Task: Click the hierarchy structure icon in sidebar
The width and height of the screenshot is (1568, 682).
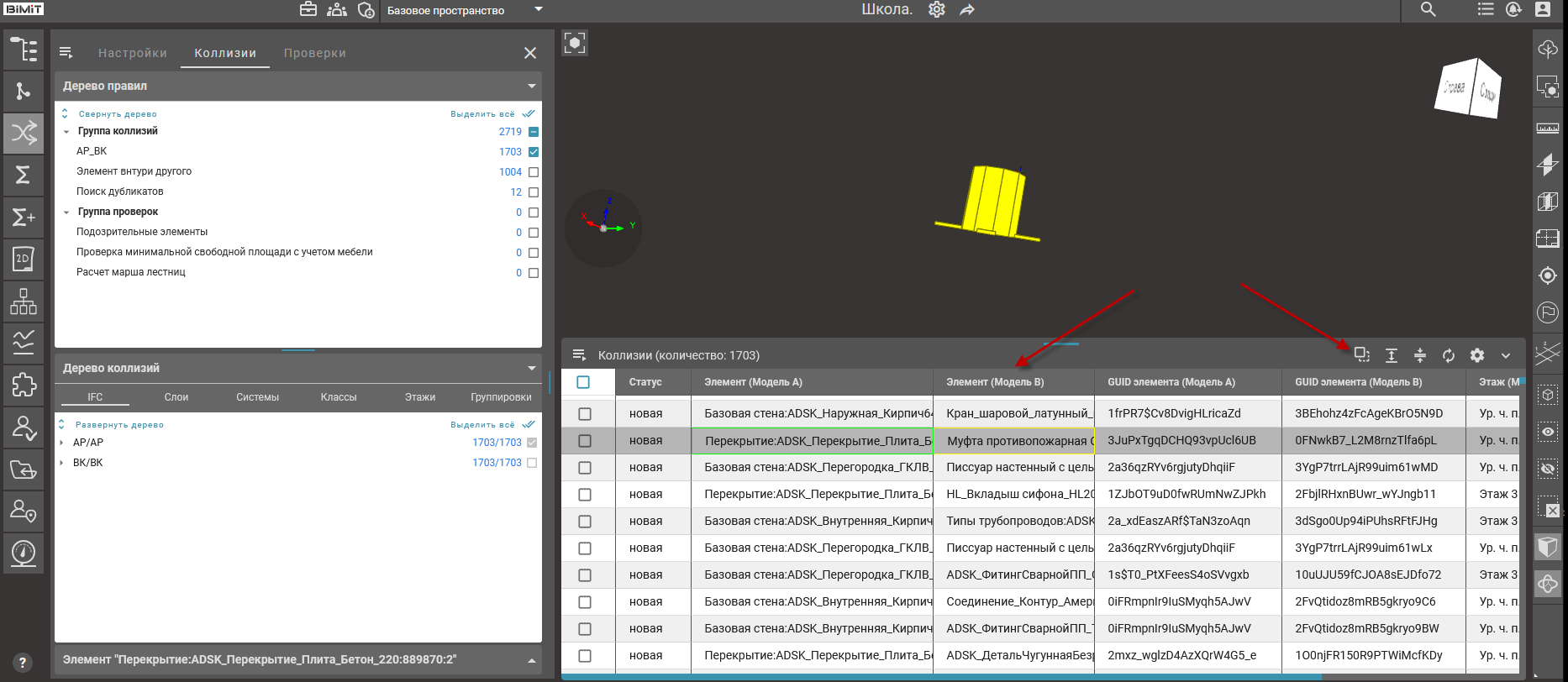Action: click(x=24, y=302)
